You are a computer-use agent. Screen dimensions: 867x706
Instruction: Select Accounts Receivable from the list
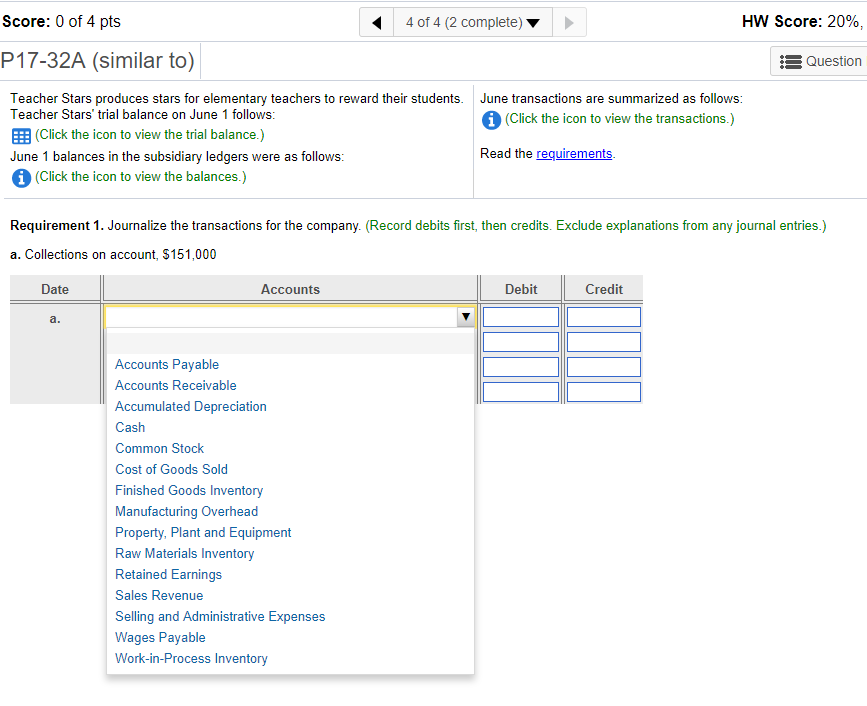tap(176, 385)
